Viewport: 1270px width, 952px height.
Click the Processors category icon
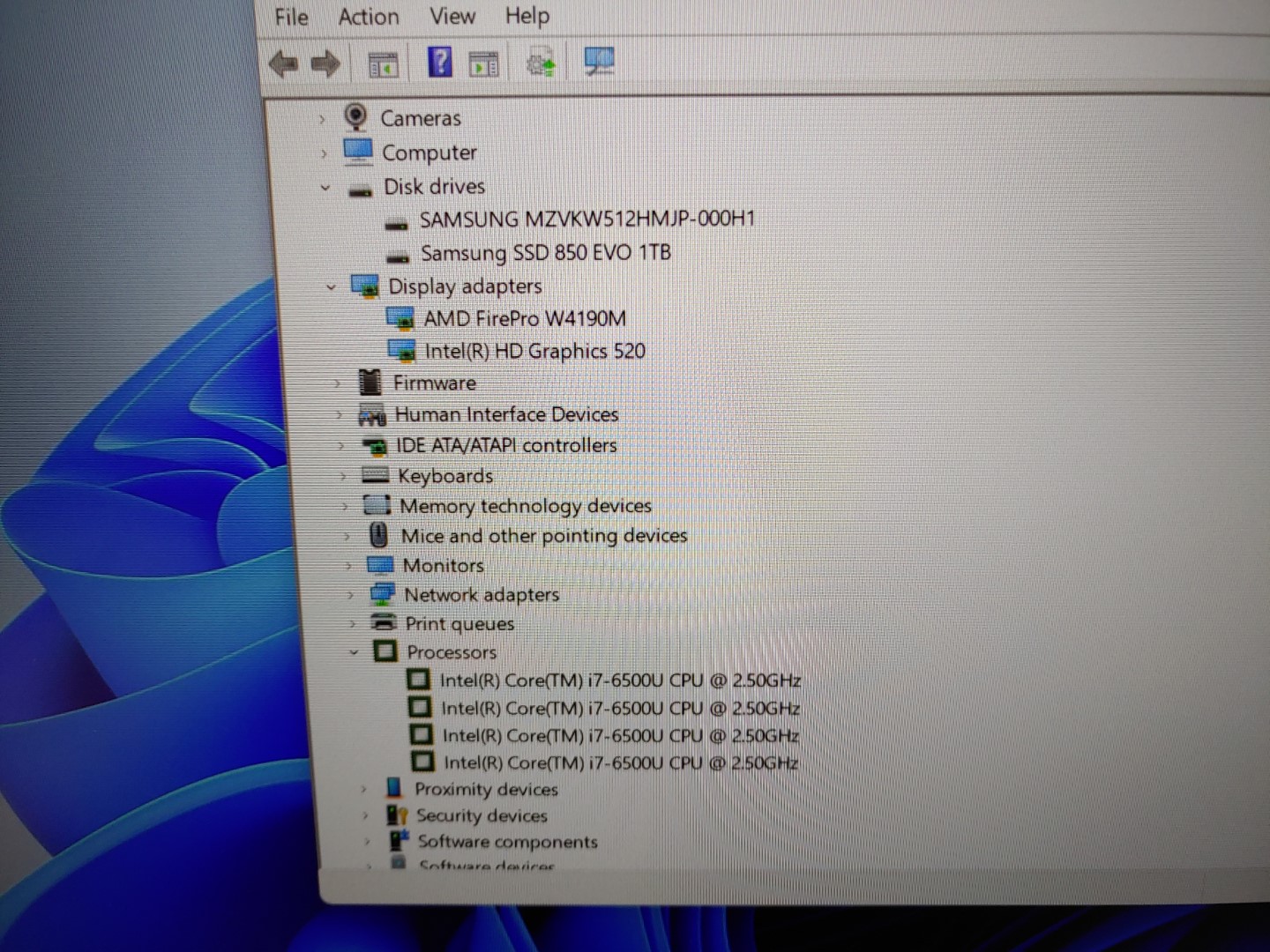(x=385, y=651)
